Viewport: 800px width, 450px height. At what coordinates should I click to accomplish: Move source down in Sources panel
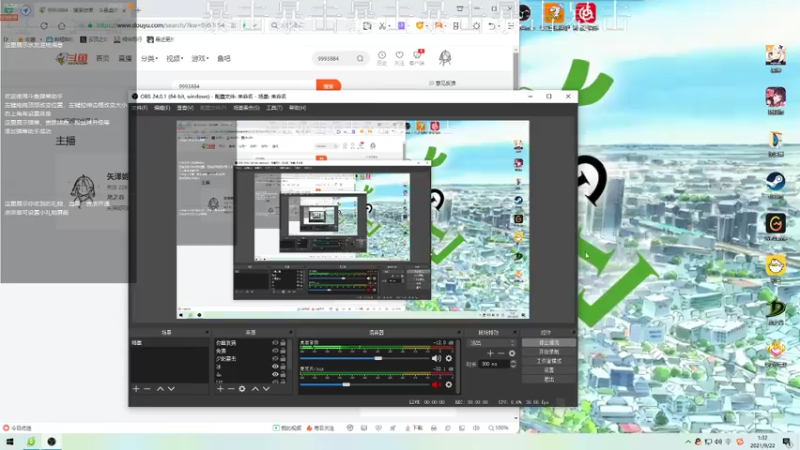(266, 389)
